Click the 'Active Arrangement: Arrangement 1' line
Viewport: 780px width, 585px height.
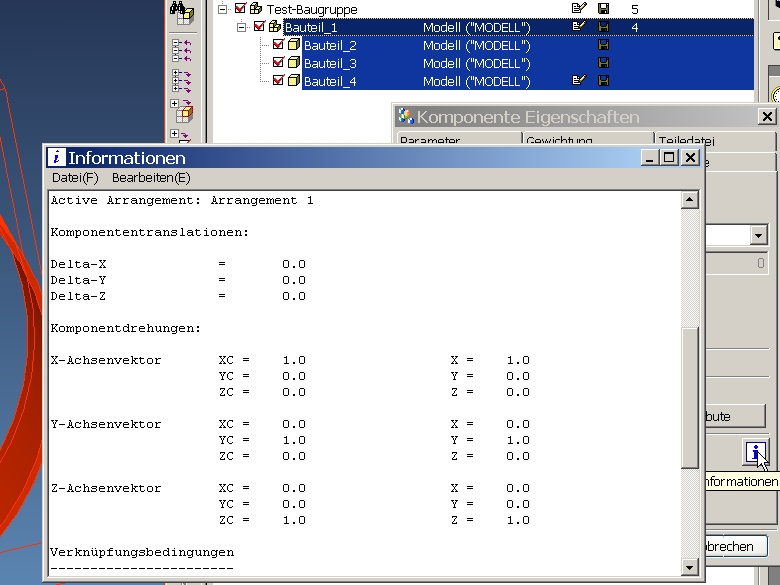pyautogui.click(x=182, y=200)
